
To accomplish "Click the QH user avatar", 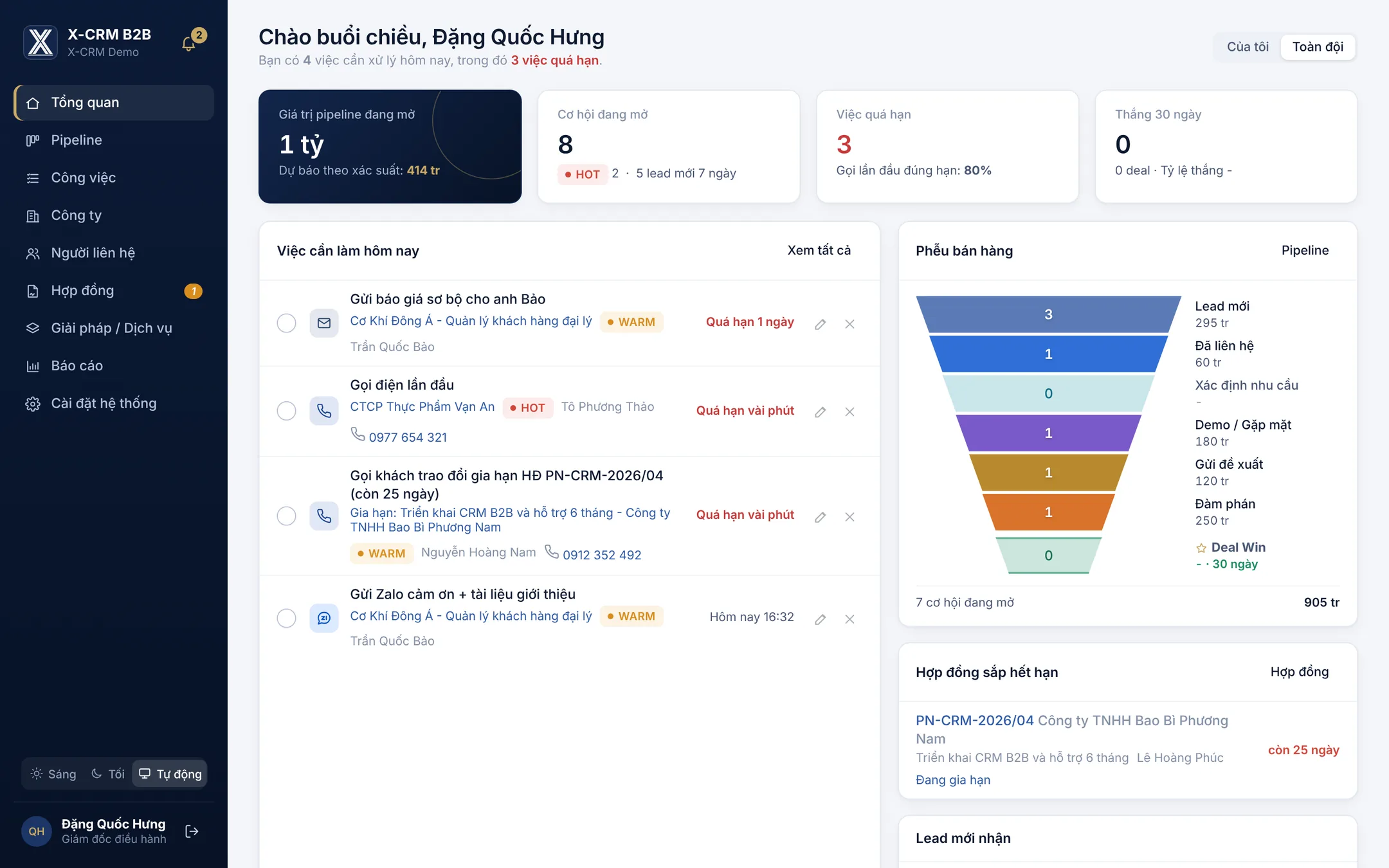I will [37, 831].
